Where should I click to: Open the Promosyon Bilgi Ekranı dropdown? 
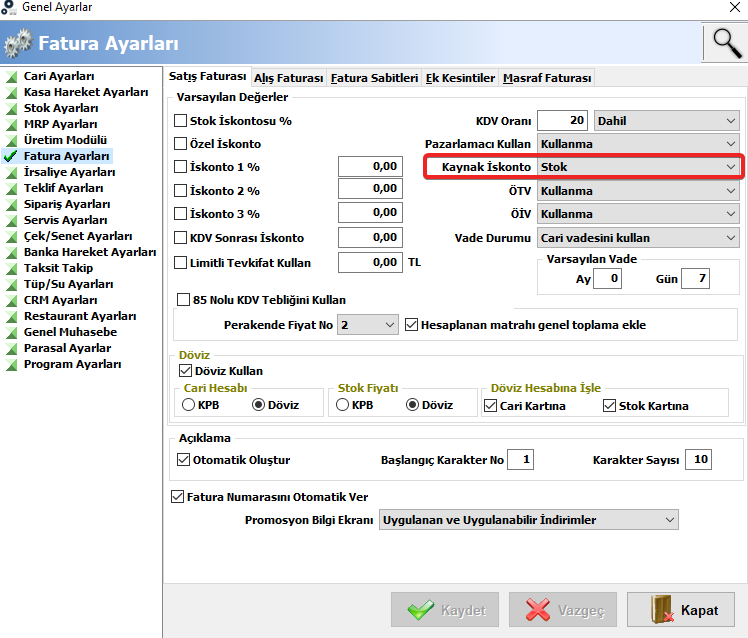click(x=529, y=520)
